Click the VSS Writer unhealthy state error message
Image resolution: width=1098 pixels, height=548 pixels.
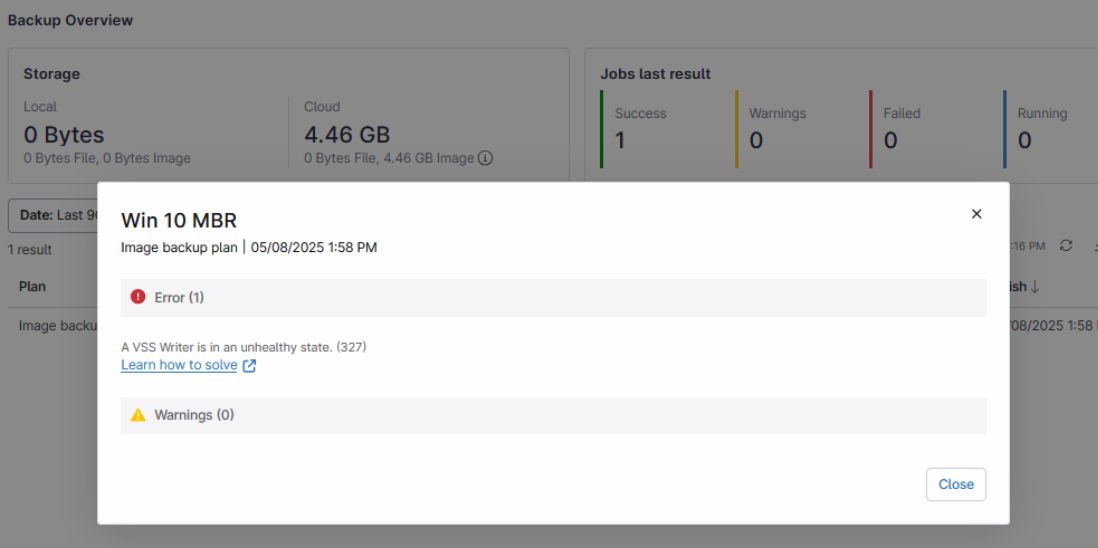point(243,347)
